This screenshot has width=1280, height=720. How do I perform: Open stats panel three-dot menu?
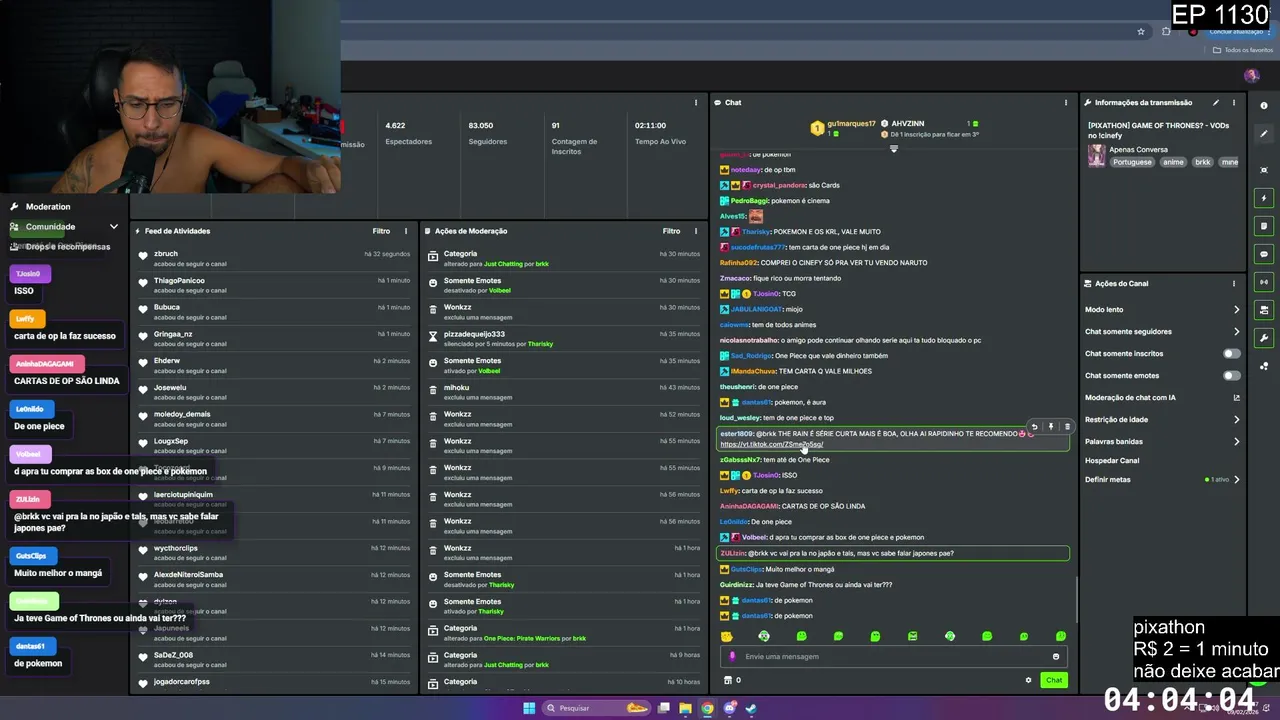pyautogui.click(x=695, y=102)
